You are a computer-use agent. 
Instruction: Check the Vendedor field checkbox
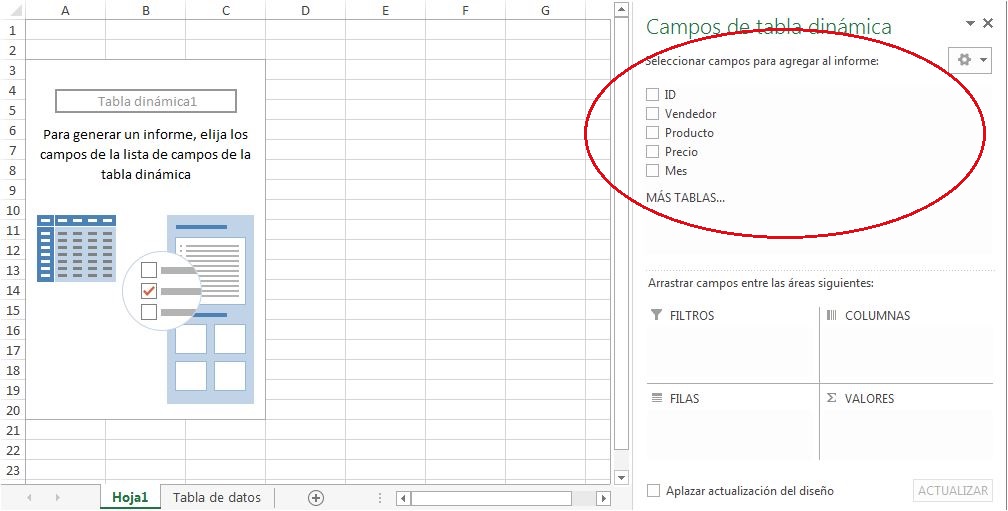click(652, 114)
